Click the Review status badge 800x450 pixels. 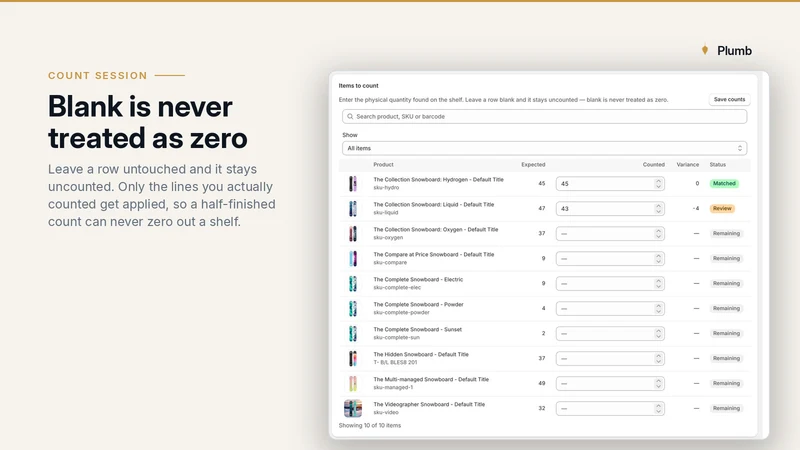coord(722,209)
